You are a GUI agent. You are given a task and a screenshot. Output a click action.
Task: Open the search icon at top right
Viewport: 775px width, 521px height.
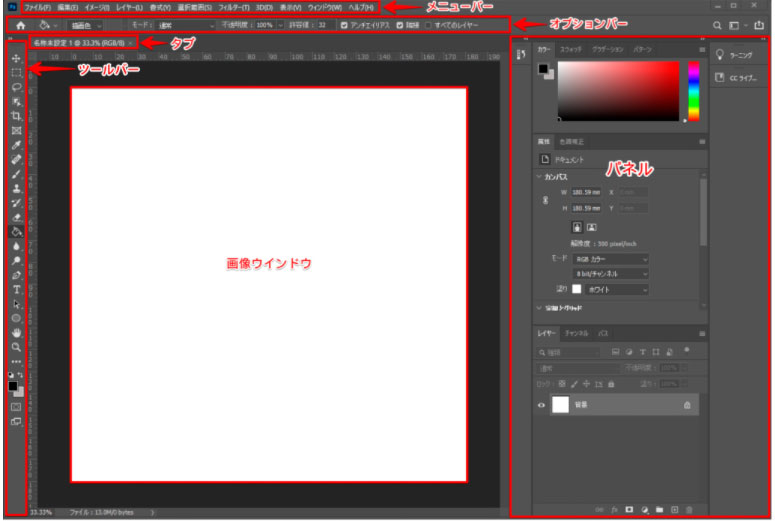[717, 25]
